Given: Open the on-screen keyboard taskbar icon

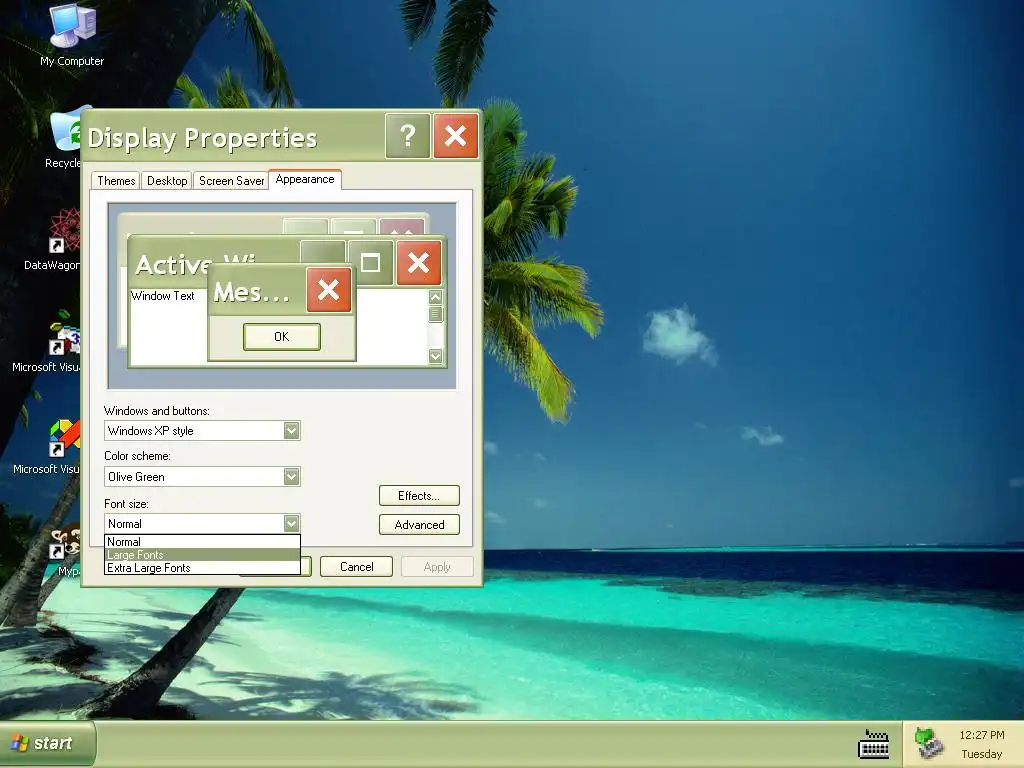Looking at the screenshot, I should pyautogui.click(x=874, y=744).
